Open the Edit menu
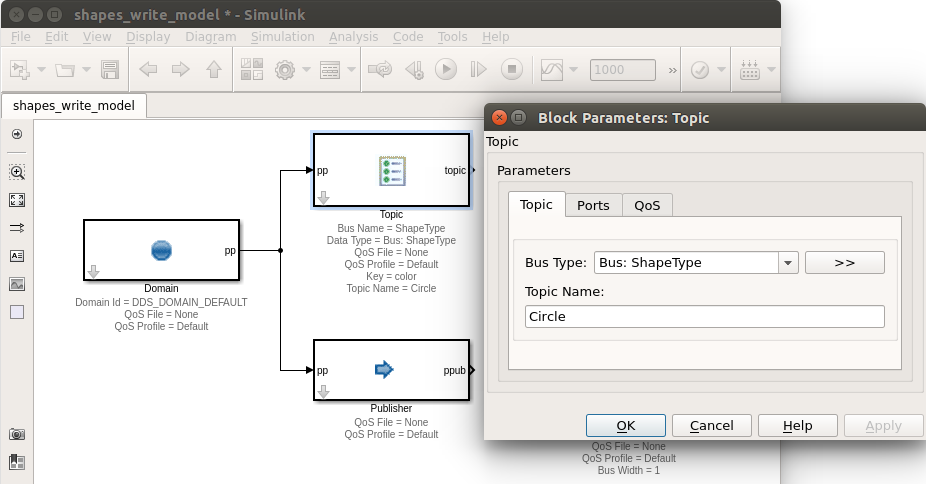Viewport: 926px width, 484px height. [x=57, y=37]
